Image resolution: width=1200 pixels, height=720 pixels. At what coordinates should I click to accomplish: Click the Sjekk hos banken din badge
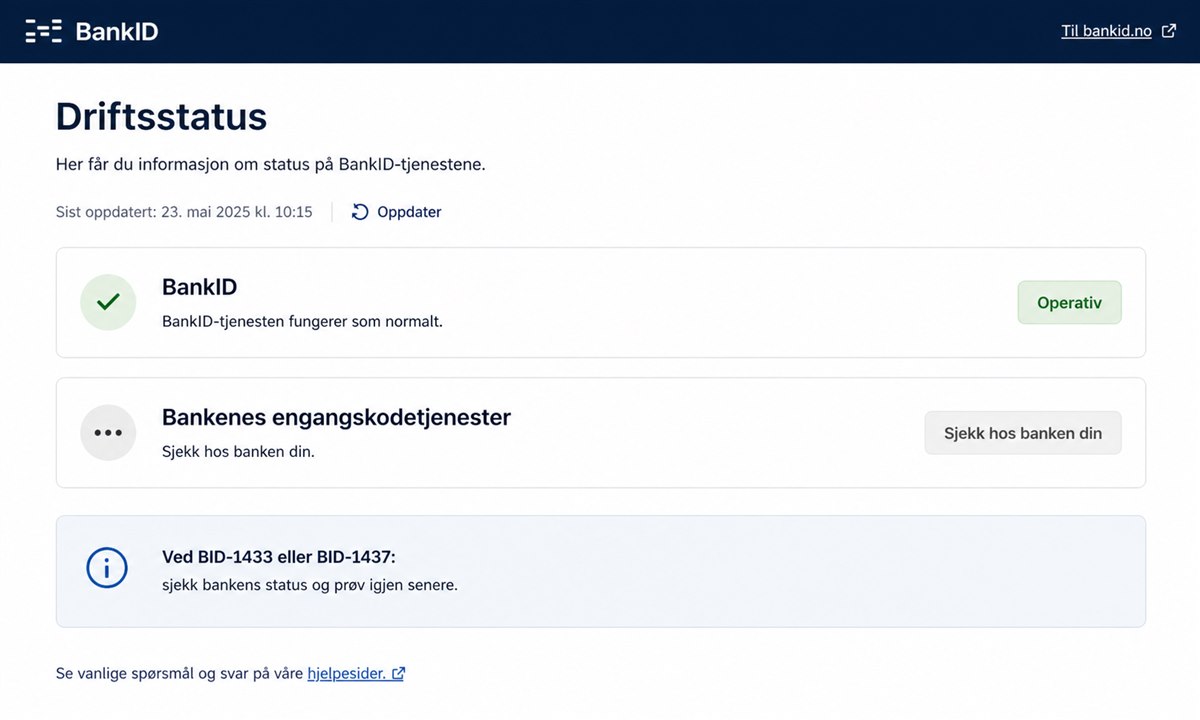pos(1023,433)
